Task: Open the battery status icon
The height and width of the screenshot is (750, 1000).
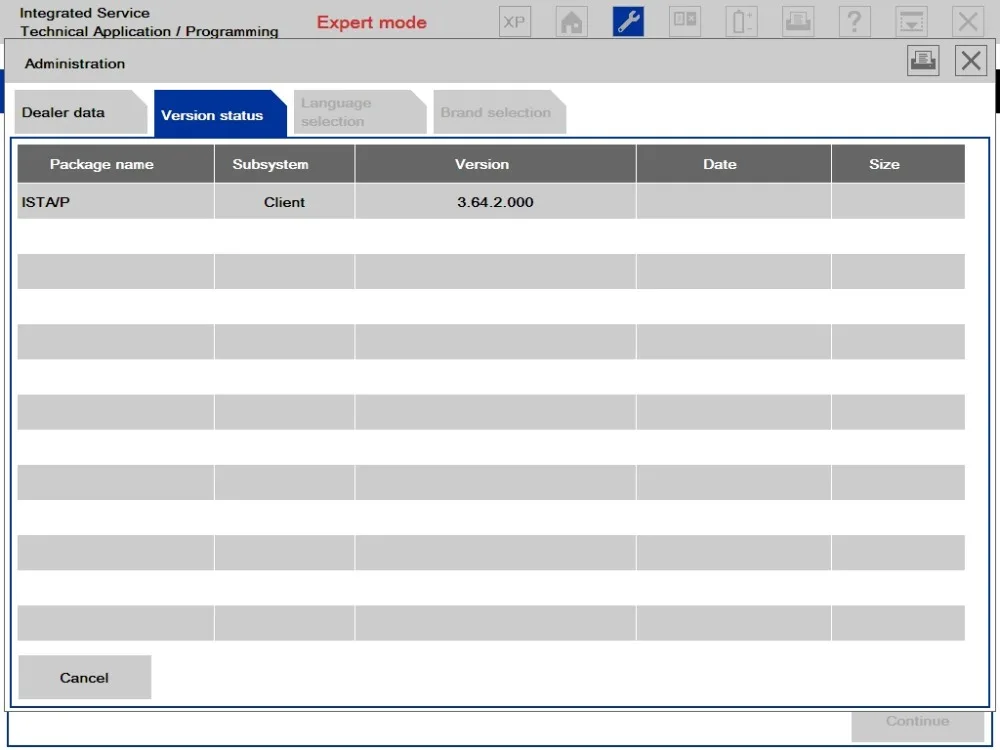Action: [x=742, y=22]
